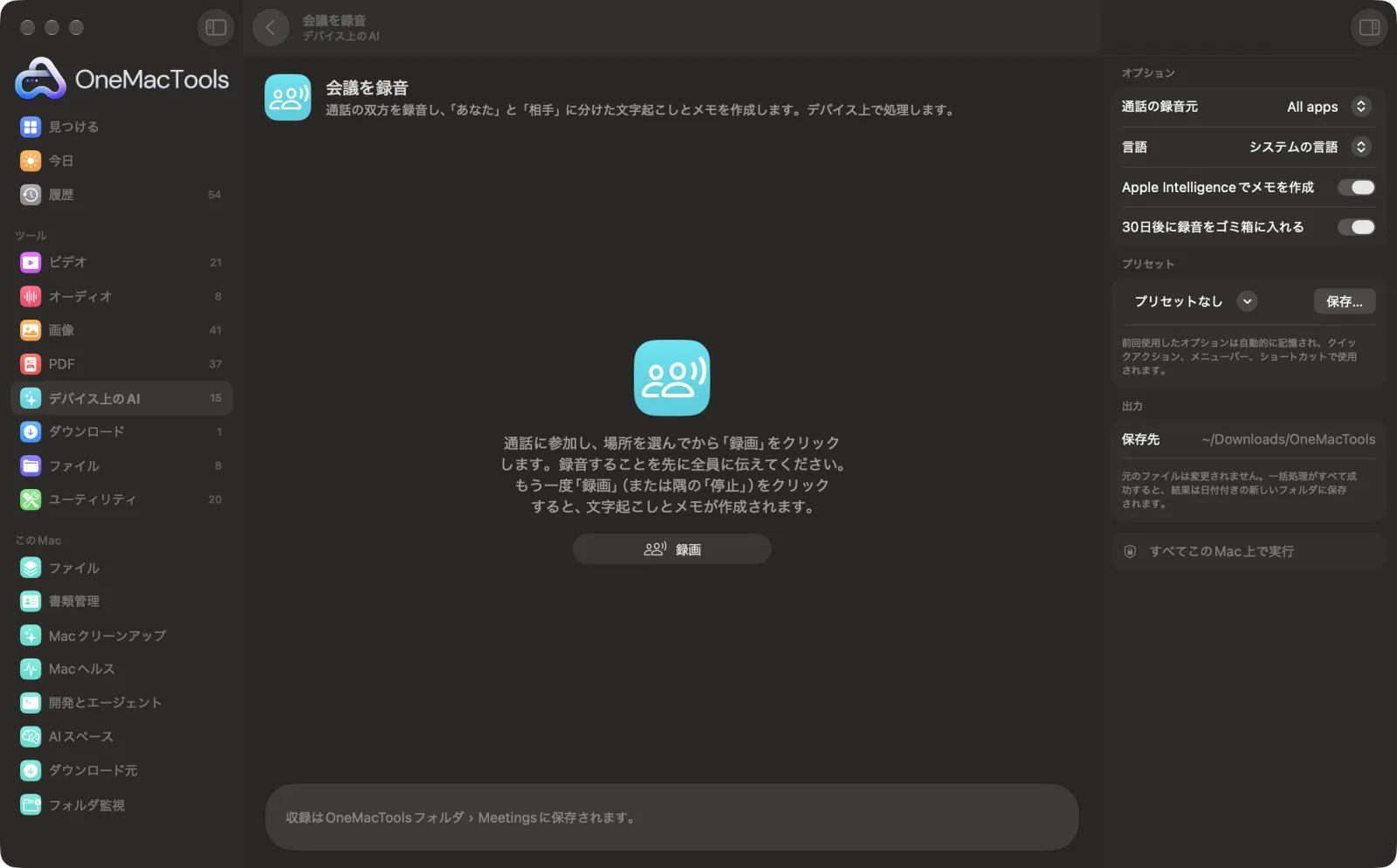Open the 今日 sun icon
Image resolution: width=1397 pixels, height=868 pixels.
[x=31, y=161]
